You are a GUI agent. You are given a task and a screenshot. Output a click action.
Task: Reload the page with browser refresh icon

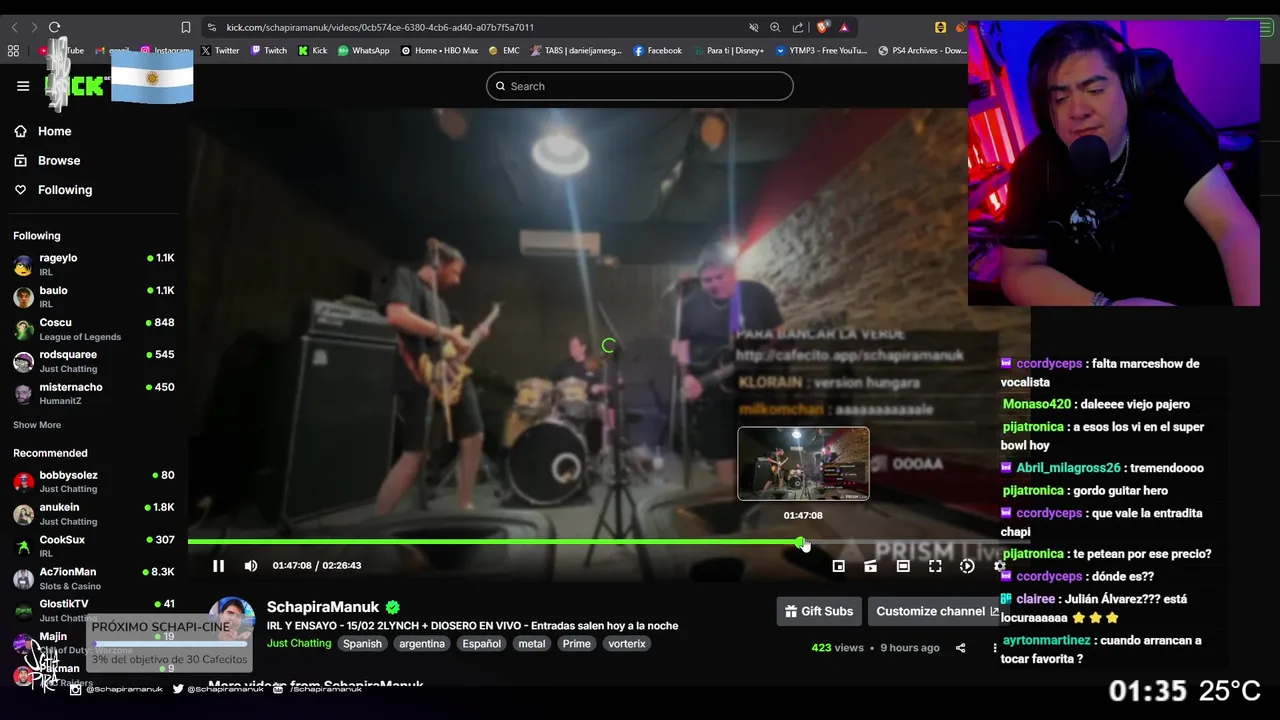click(54, 27)
